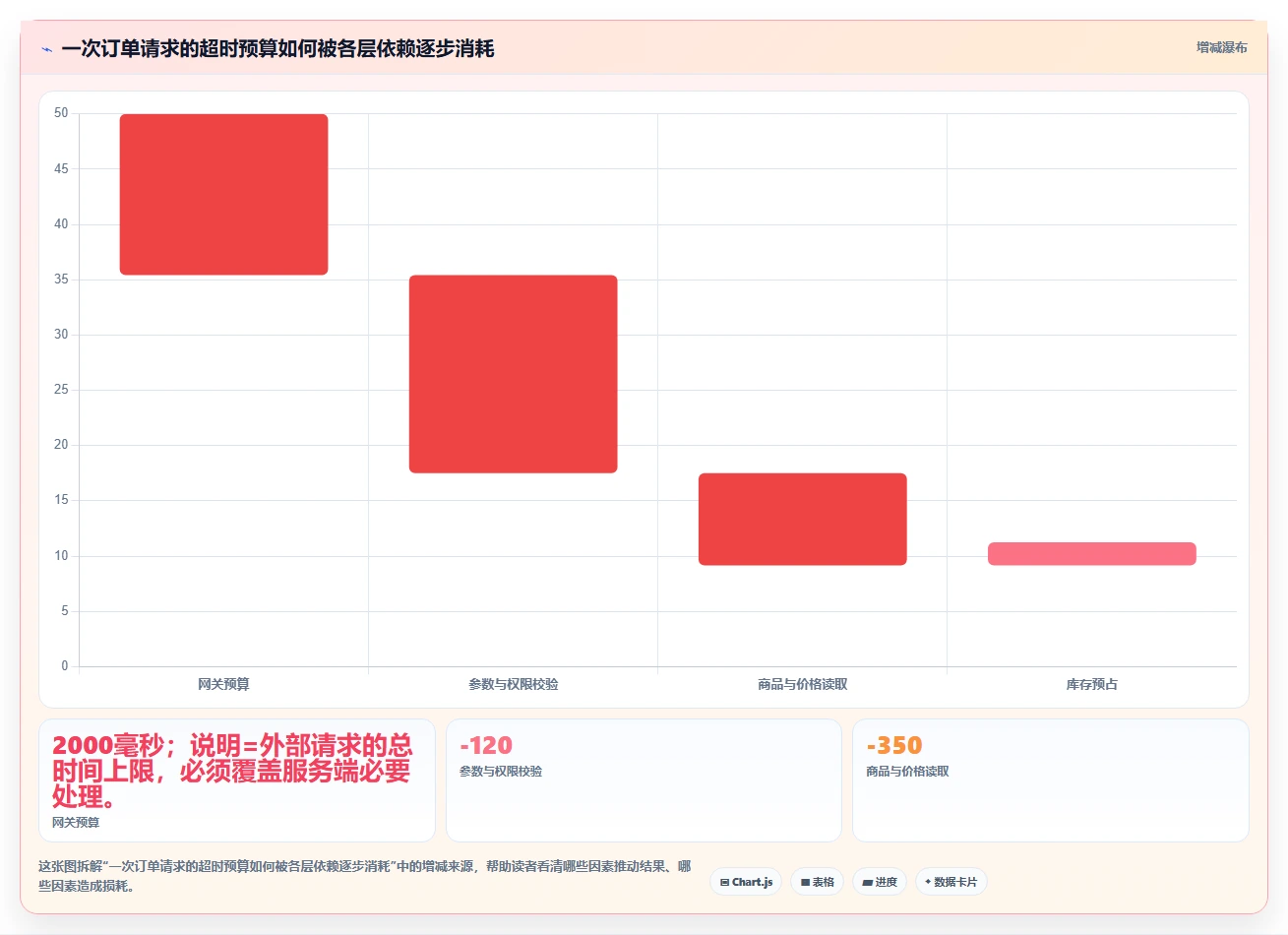
Task: Select the 商品与价格读取 red bar
Action: (802, 520)
